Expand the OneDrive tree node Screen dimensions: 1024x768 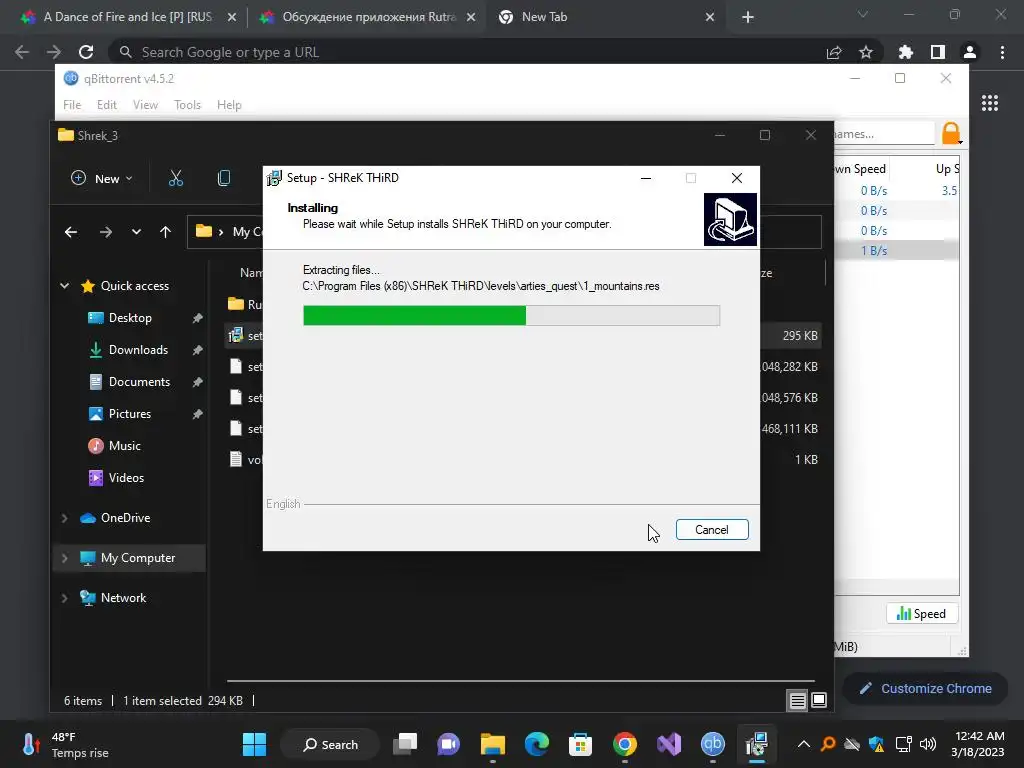click(65, 518)
